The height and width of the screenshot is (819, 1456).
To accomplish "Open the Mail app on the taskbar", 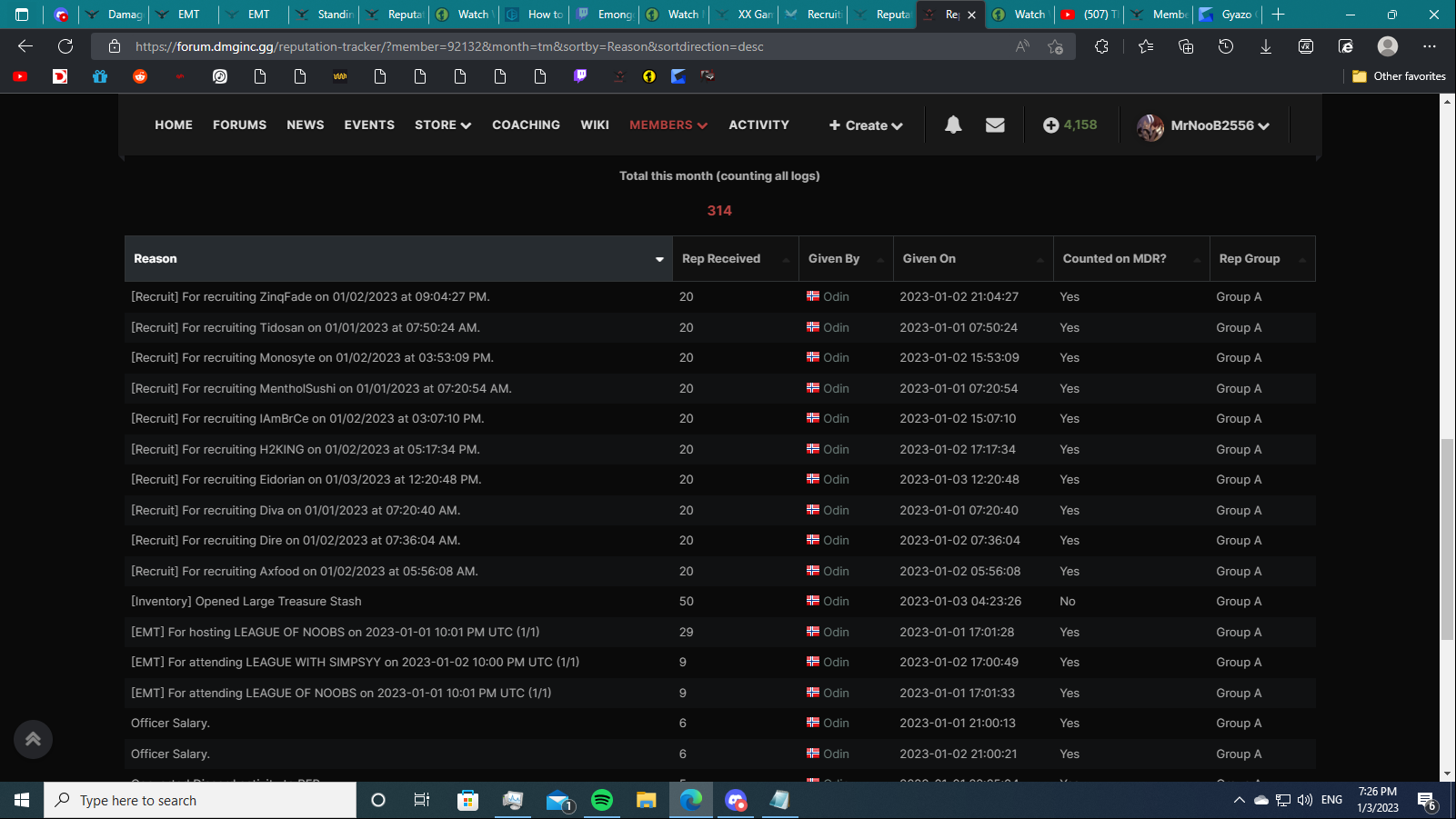I will click(557, 800).
